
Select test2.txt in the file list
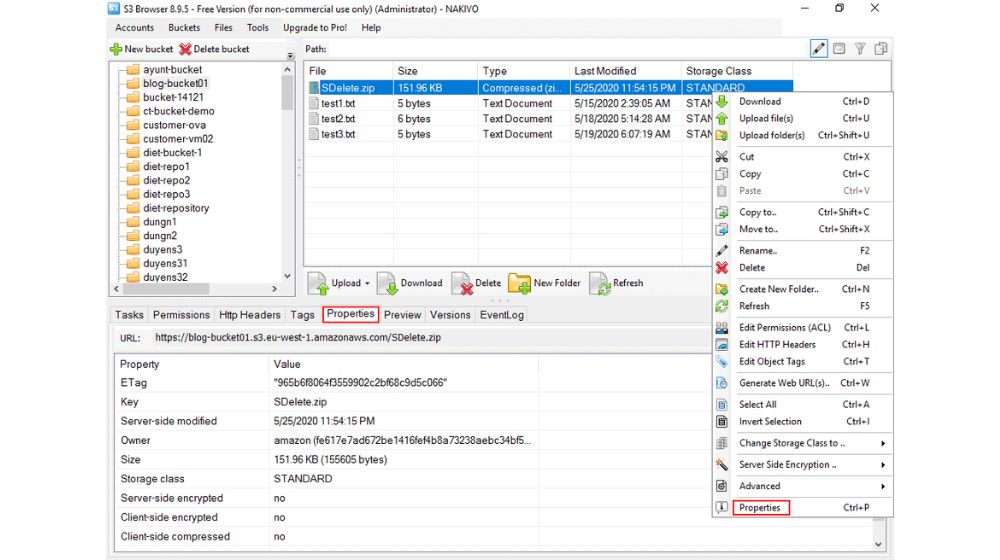pos(338,118)
